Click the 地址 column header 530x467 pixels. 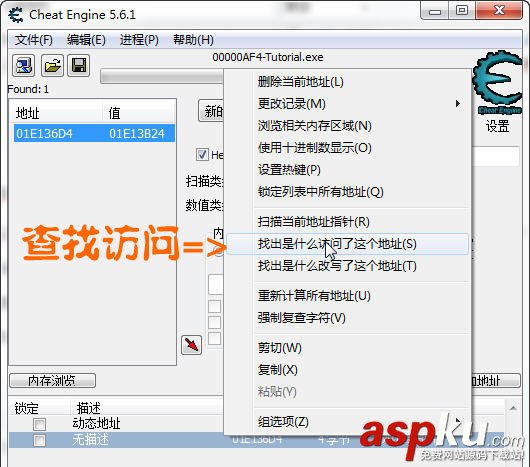tap(27, 113)
